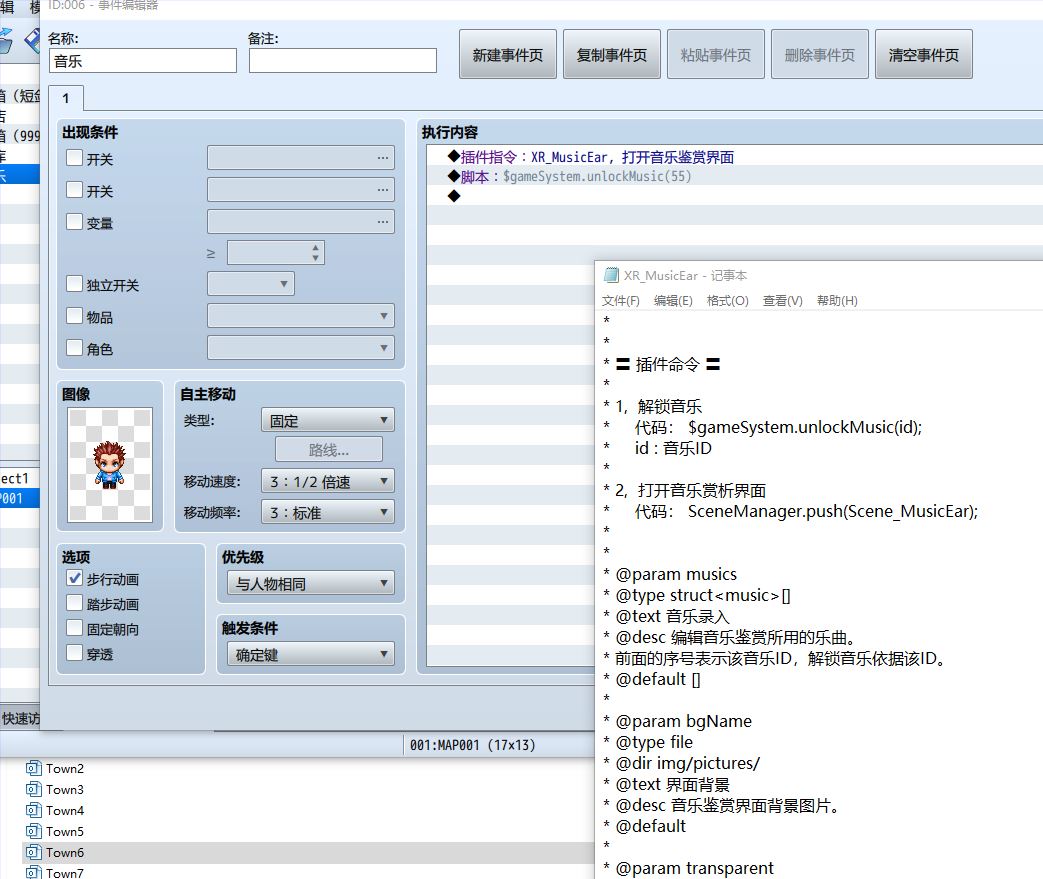Focus the 备注 note input field
This screenshot has height=879, width=1043.
343,61
